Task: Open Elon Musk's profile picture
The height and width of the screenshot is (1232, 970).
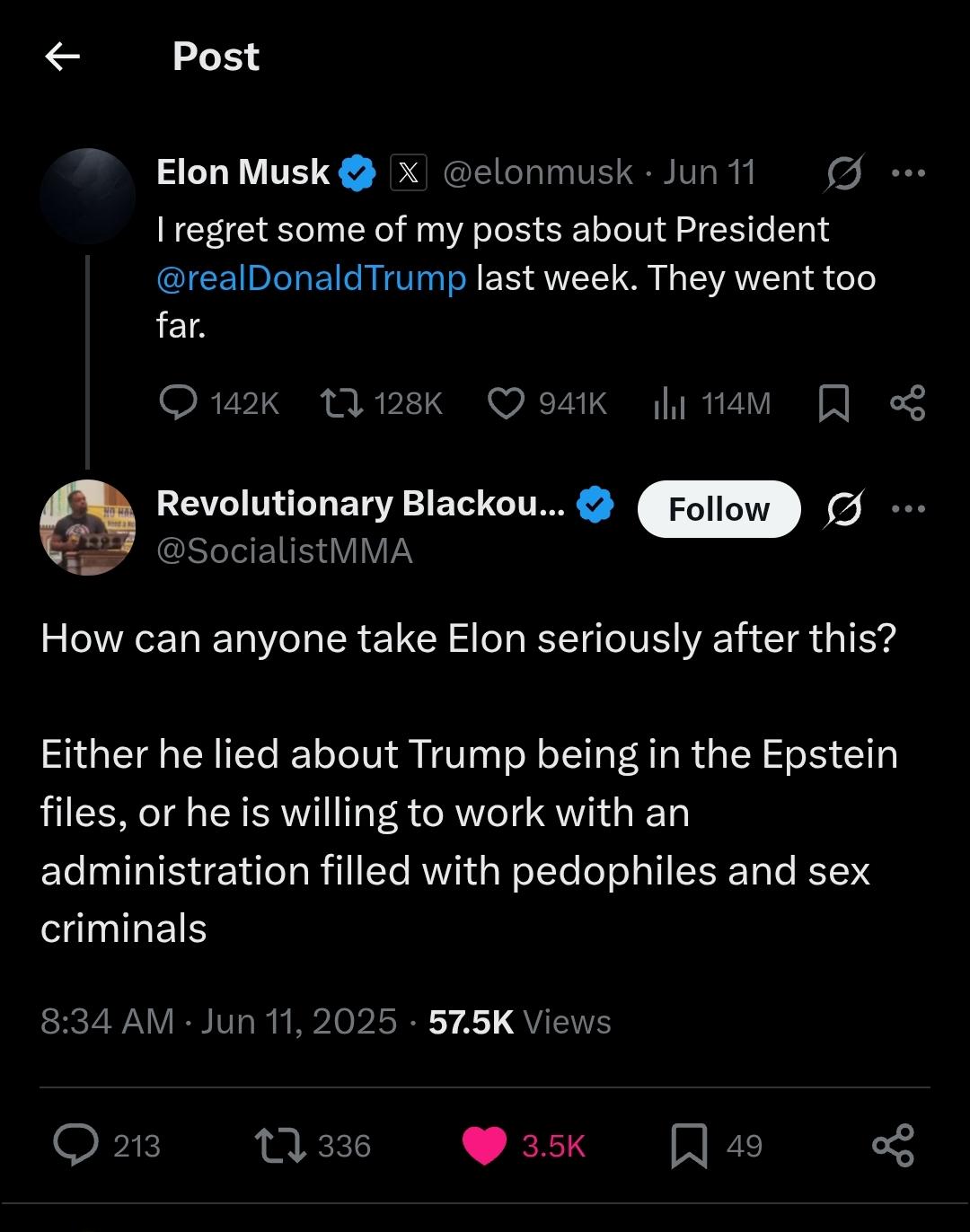Action: 87,197
